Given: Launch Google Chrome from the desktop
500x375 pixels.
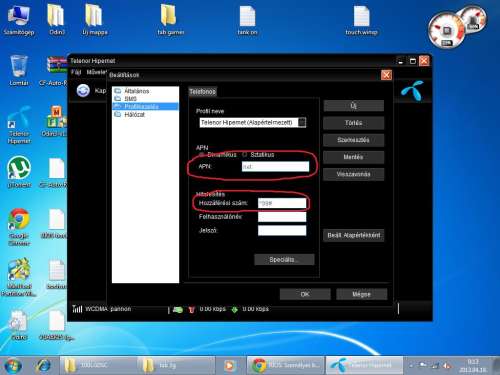Looking at the screenshot, I should coord(19,227).
